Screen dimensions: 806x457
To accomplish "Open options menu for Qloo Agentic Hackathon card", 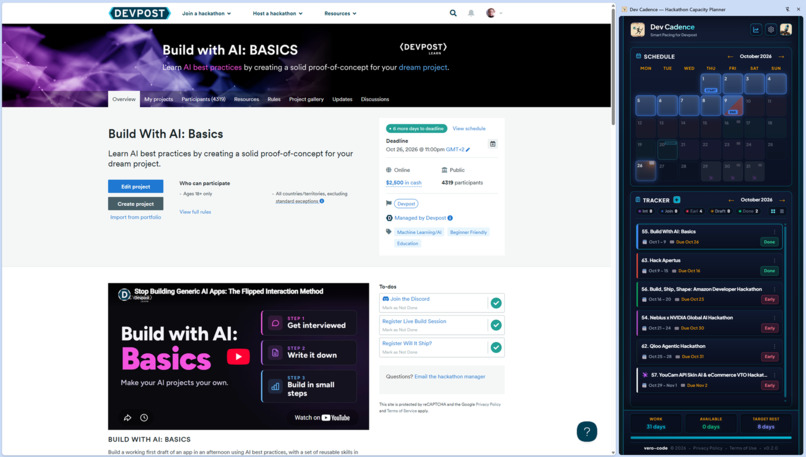I will click(x=774, y=346).
